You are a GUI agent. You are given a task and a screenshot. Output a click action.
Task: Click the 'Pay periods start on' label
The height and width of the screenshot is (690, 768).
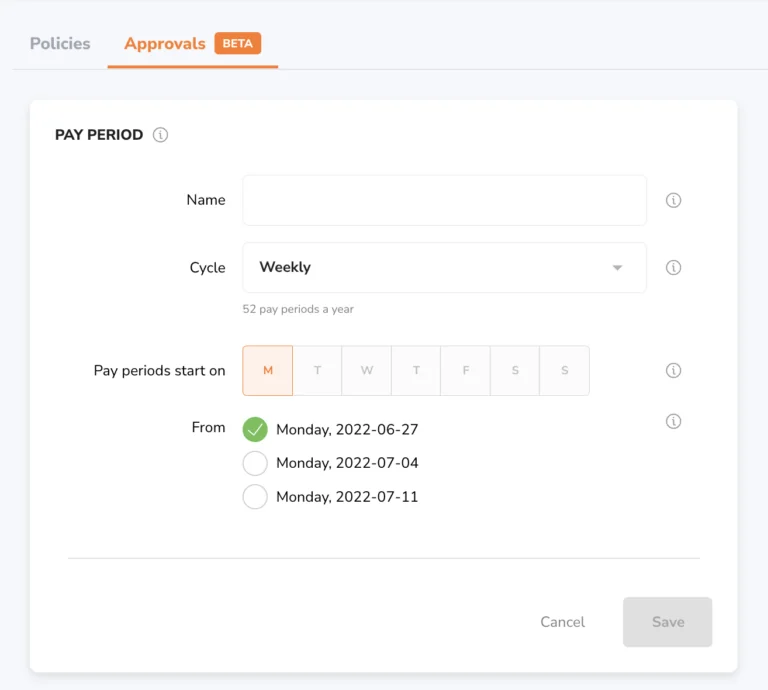click(160, 371)
